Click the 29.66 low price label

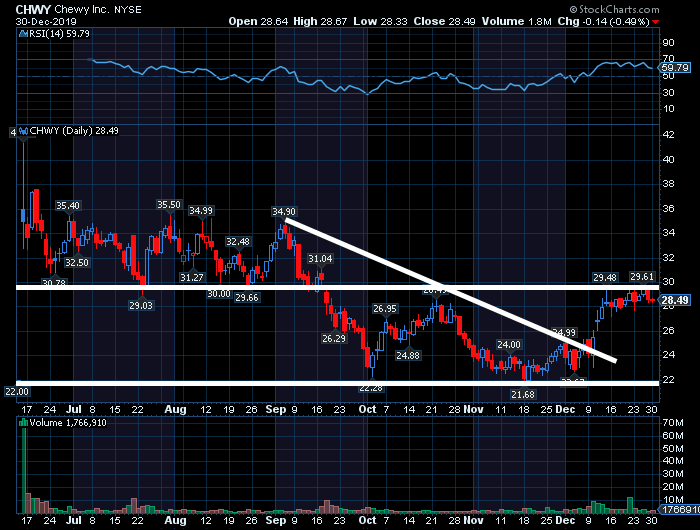247,297
